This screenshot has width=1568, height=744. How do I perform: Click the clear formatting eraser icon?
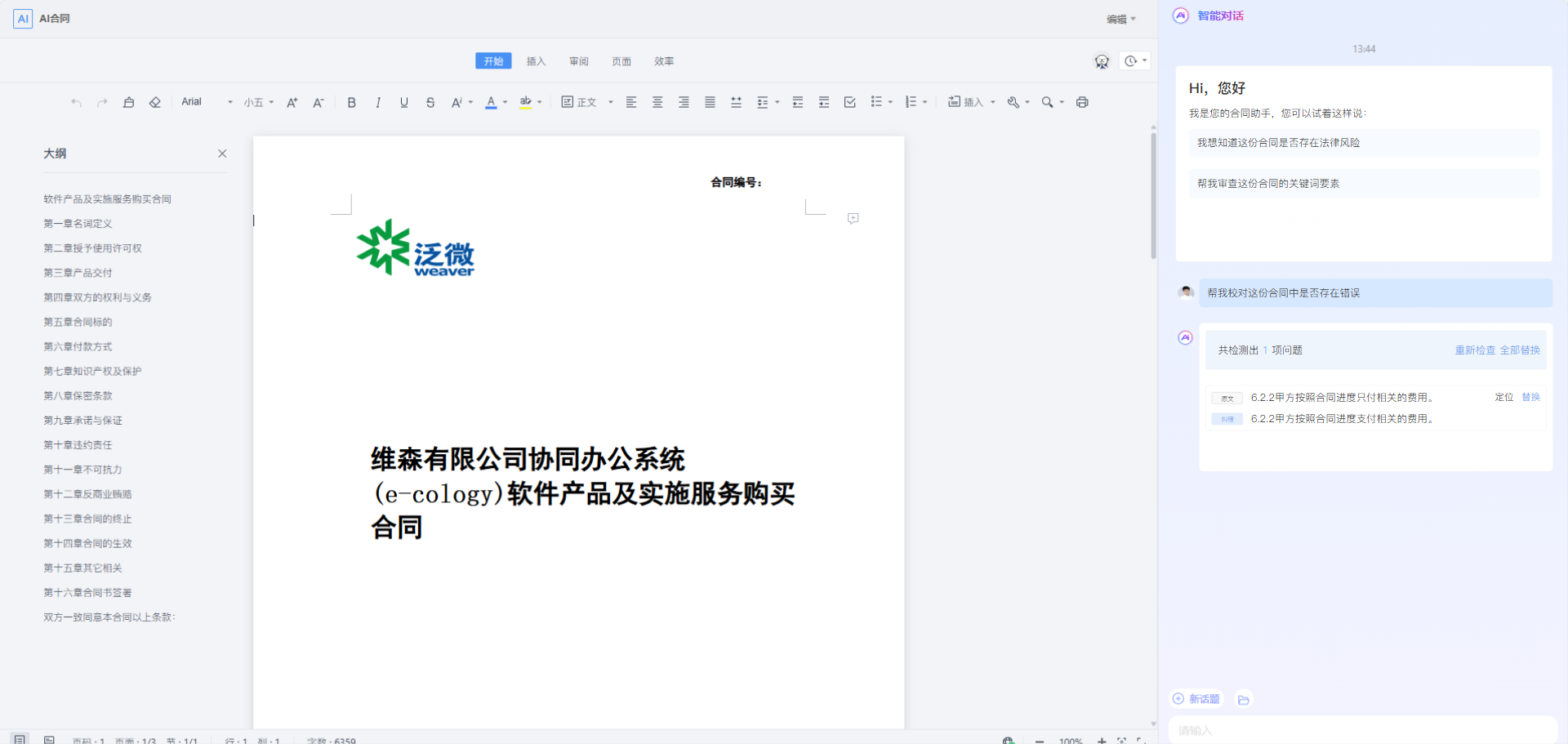click(x=154, y=102)
